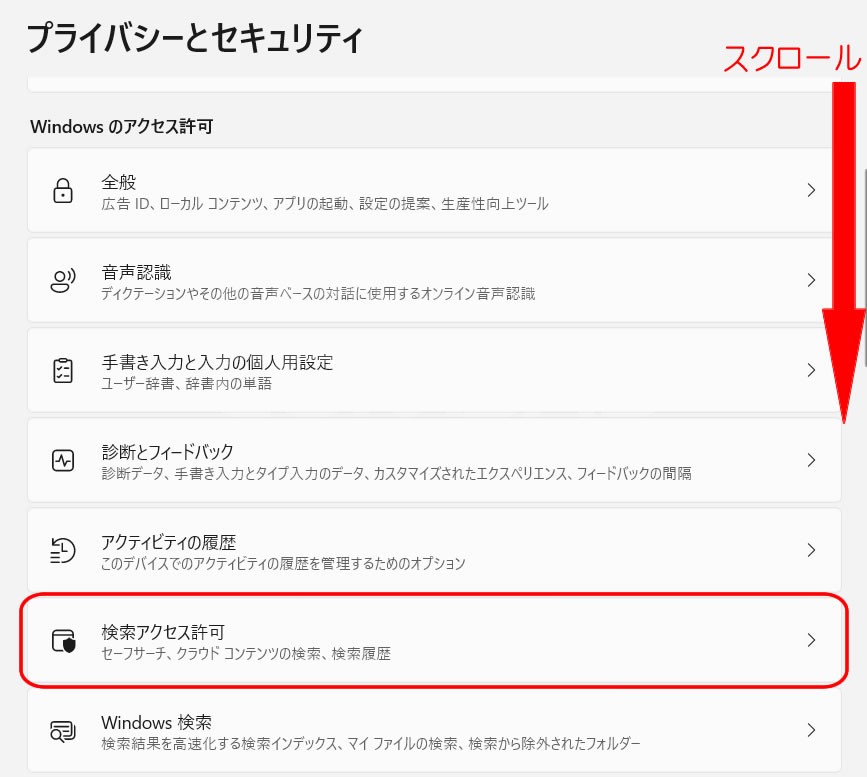Open the アクティビティの履歴 settings page
This screenshot has width=867, height=777.
(430, 550)
